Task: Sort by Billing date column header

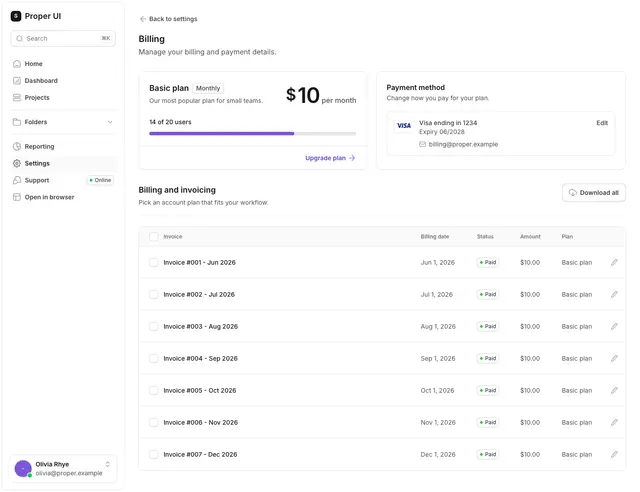Action: pos(435,237)
